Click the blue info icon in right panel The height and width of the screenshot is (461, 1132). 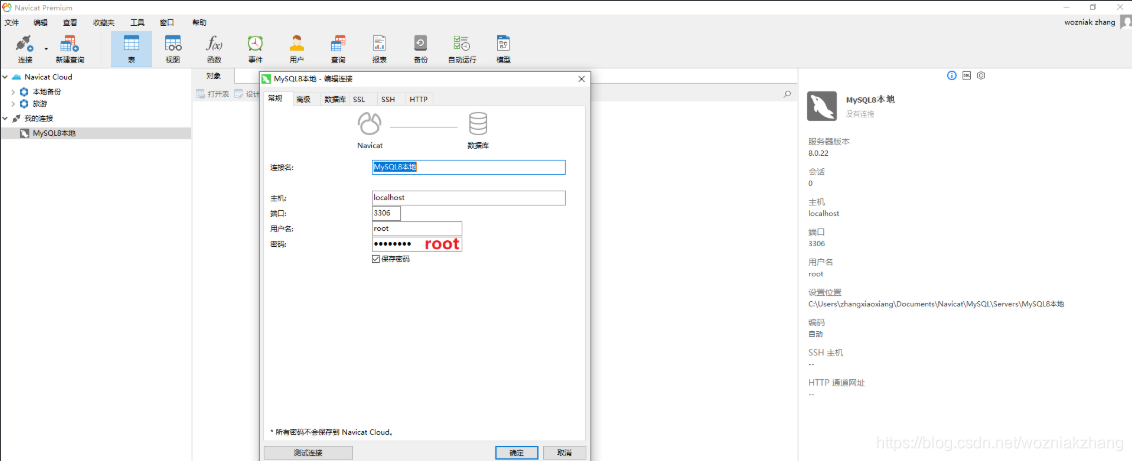pos(952,76)
